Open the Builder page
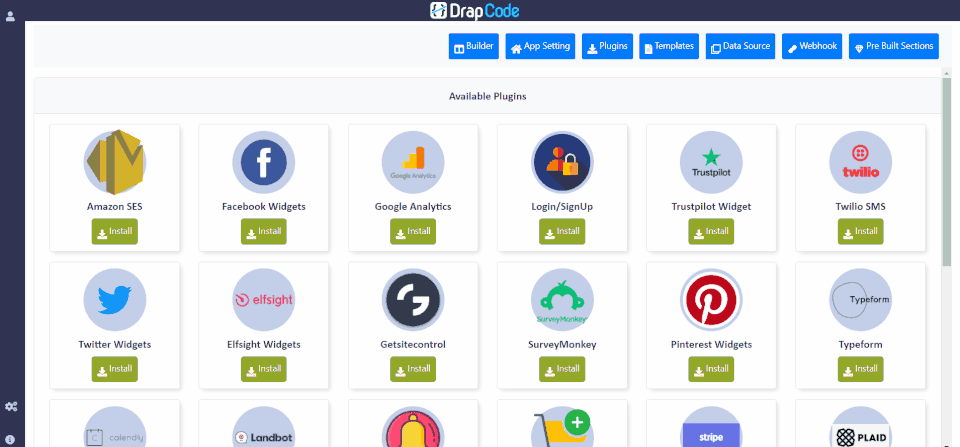960x447 pixels. click(474, 47)
